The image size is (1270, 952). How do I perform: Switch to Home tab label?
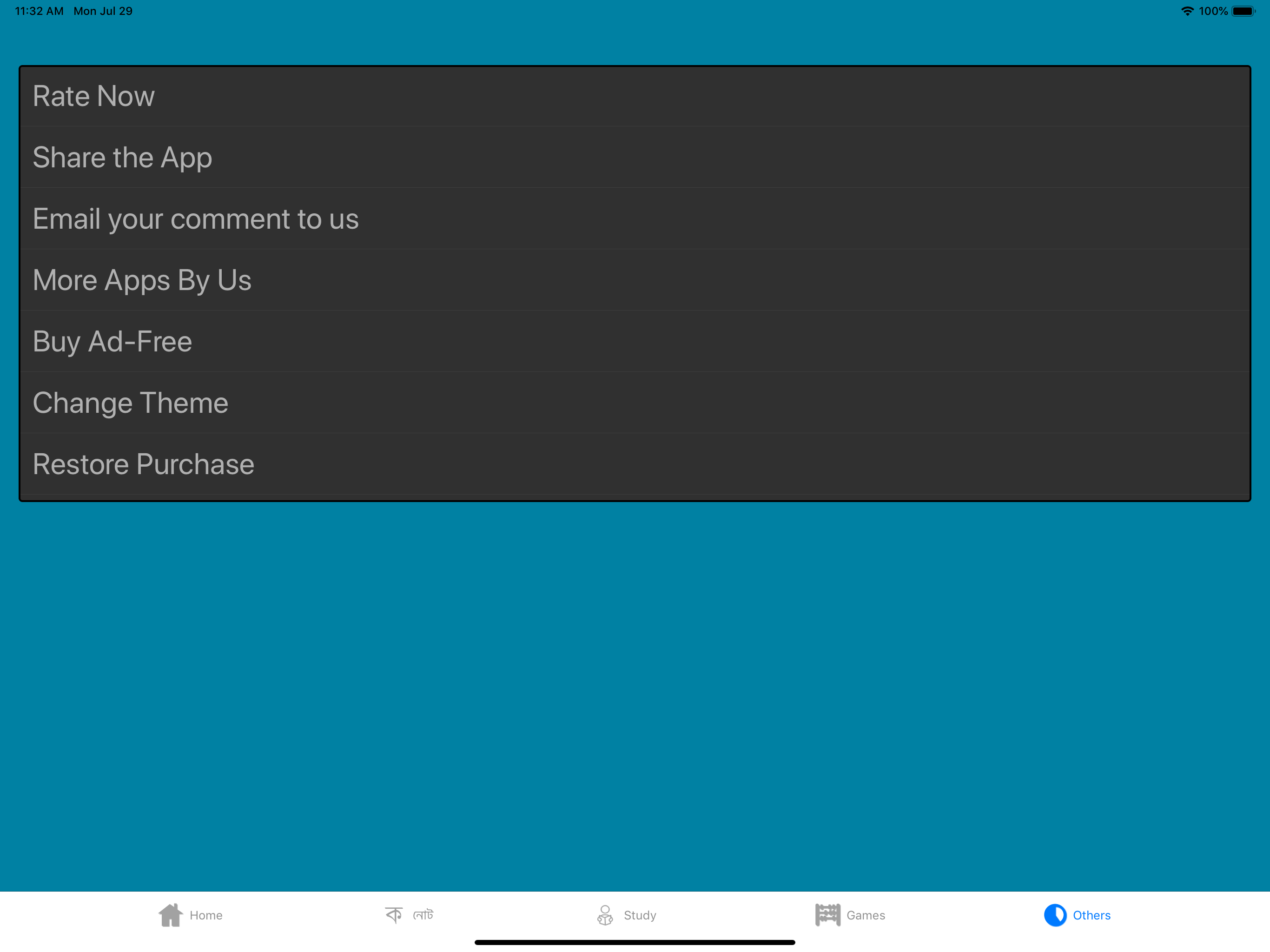pos(206,915)
